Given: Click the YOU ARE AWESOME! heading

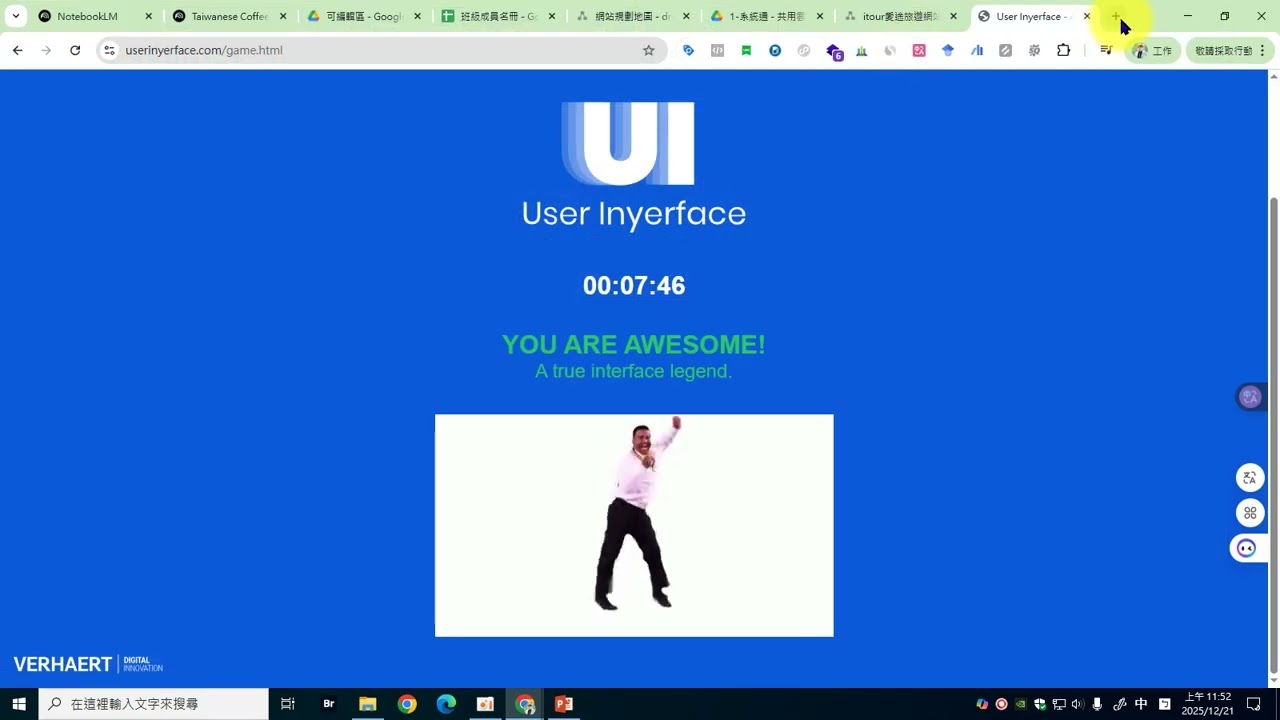Looking at the screenshot, I should 634,344.
